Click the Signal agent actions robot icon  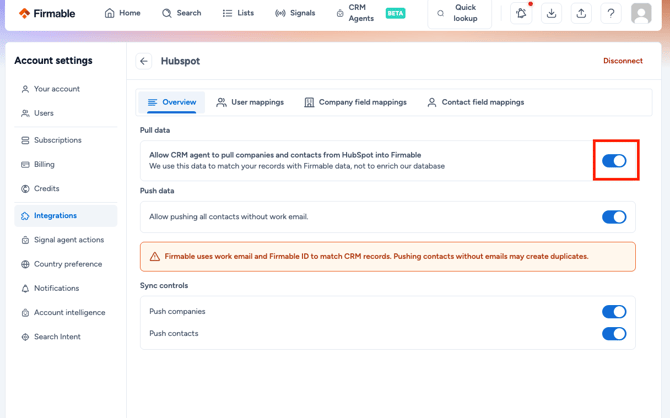[x=25, y=240]
